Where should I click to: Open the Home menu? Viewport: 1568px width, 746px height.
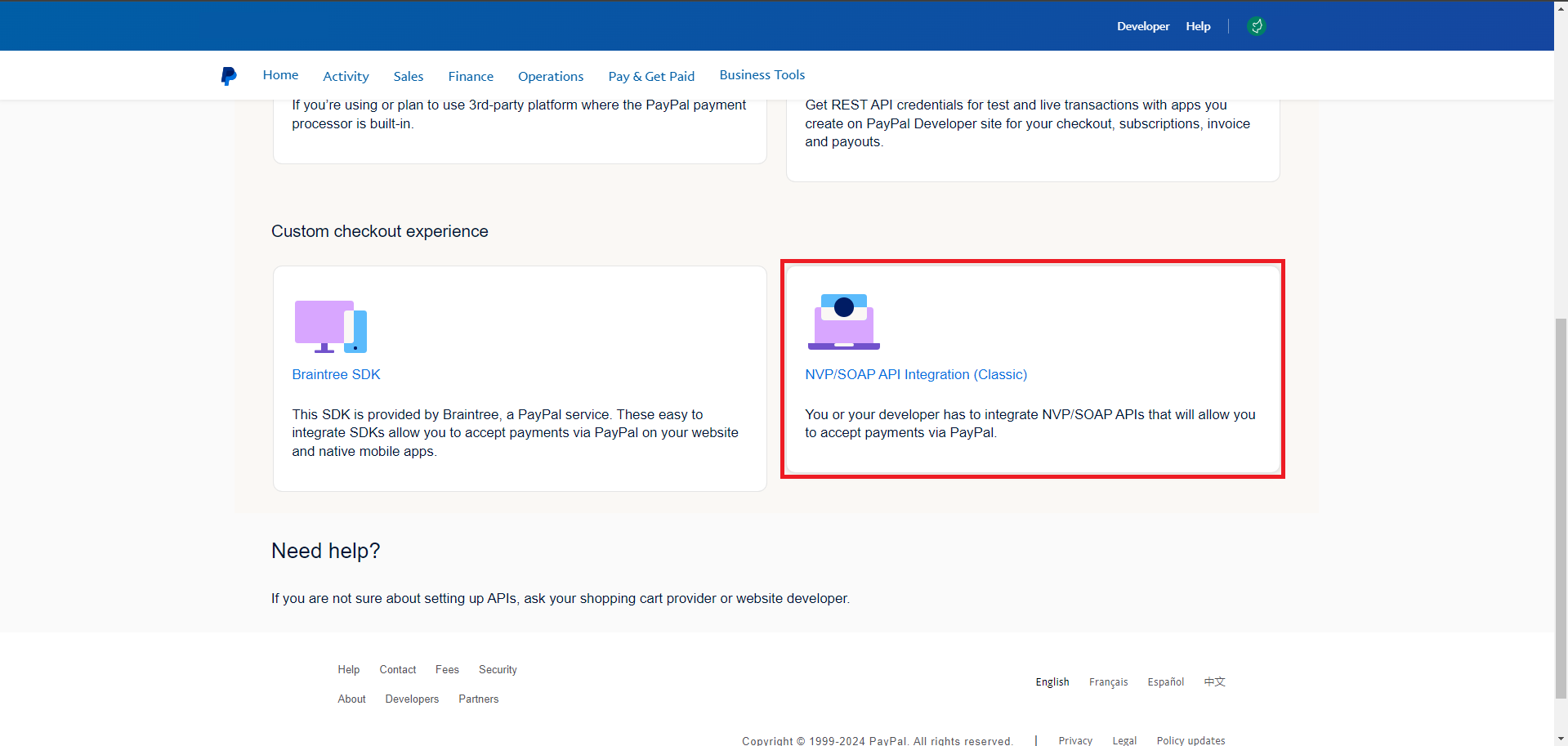pyautogui.click(x=280, y=75)
